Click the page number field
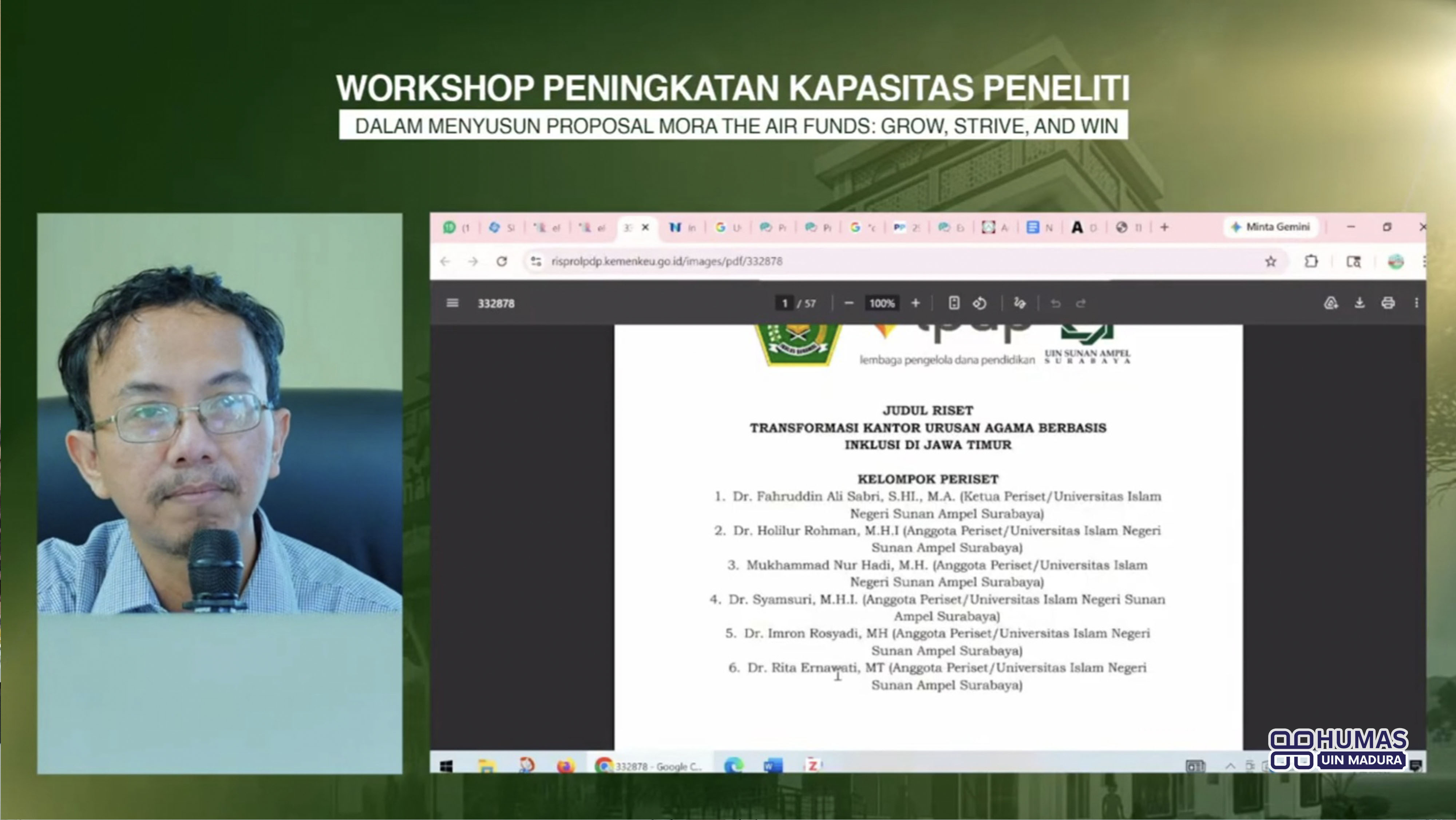The height and width of the screenshot is (820, 1456). [x=784, y=303]
